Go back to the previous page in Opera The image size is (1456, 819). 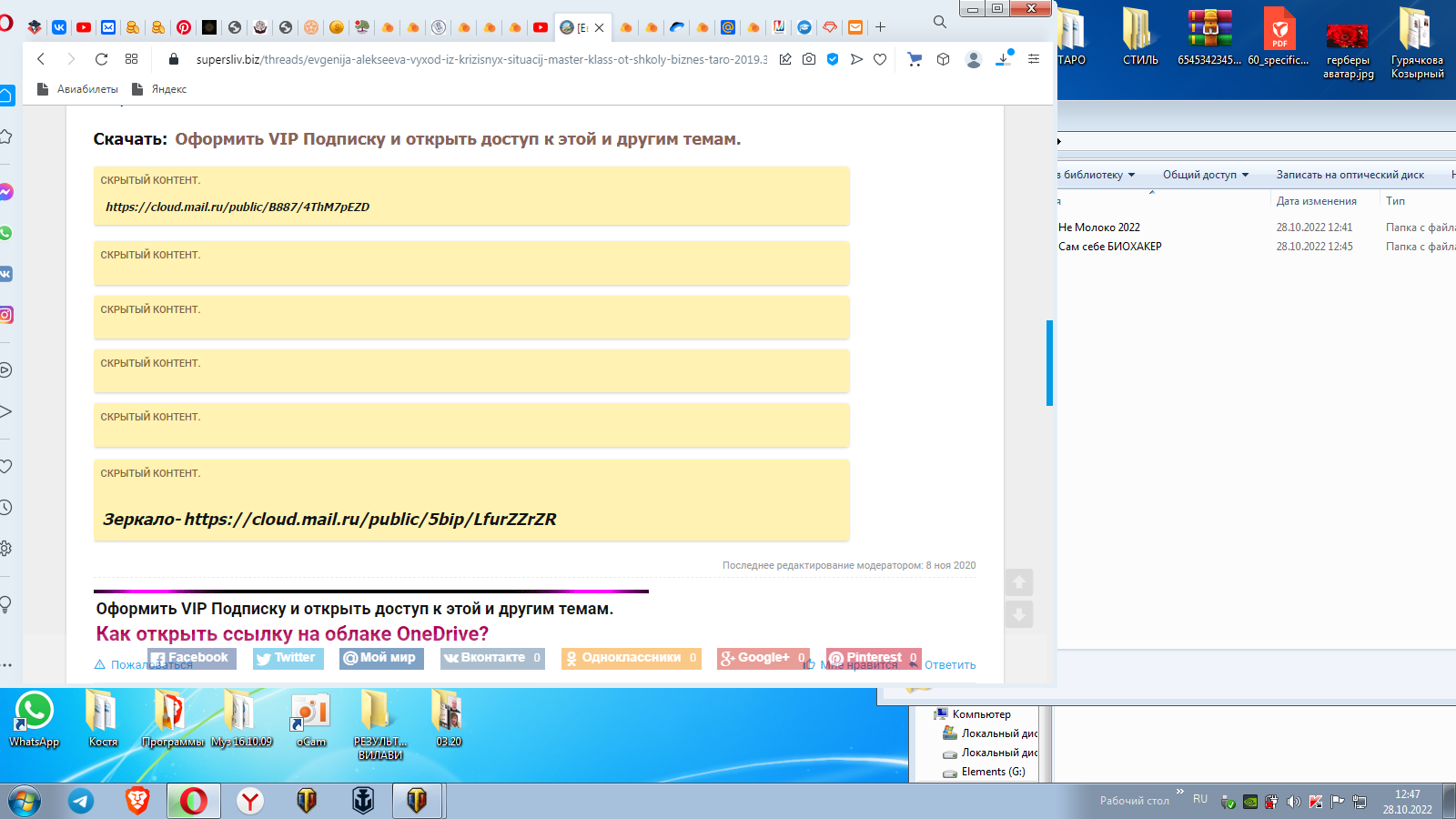tap(41, 59)
